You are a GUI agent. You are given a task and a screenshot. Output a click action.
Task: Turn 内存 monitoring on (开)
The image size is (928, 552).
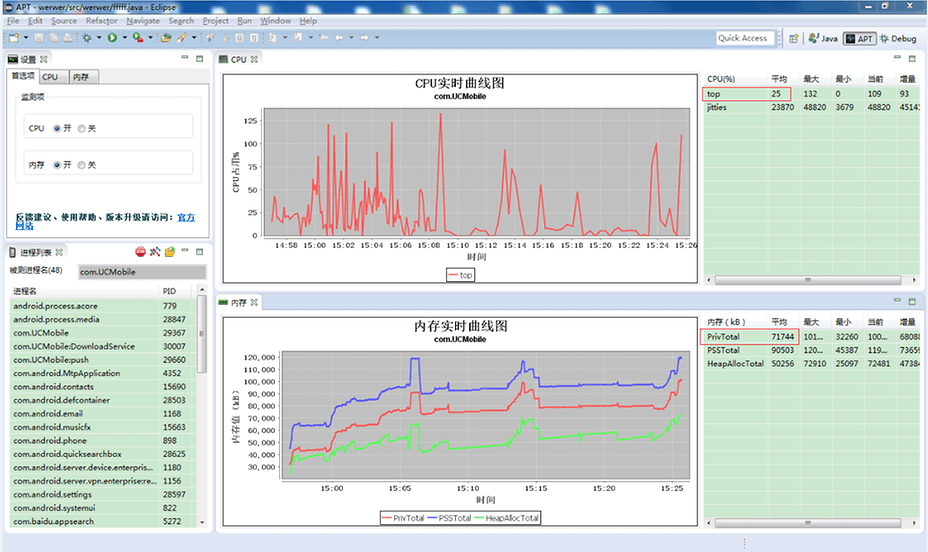click(57, 165)
